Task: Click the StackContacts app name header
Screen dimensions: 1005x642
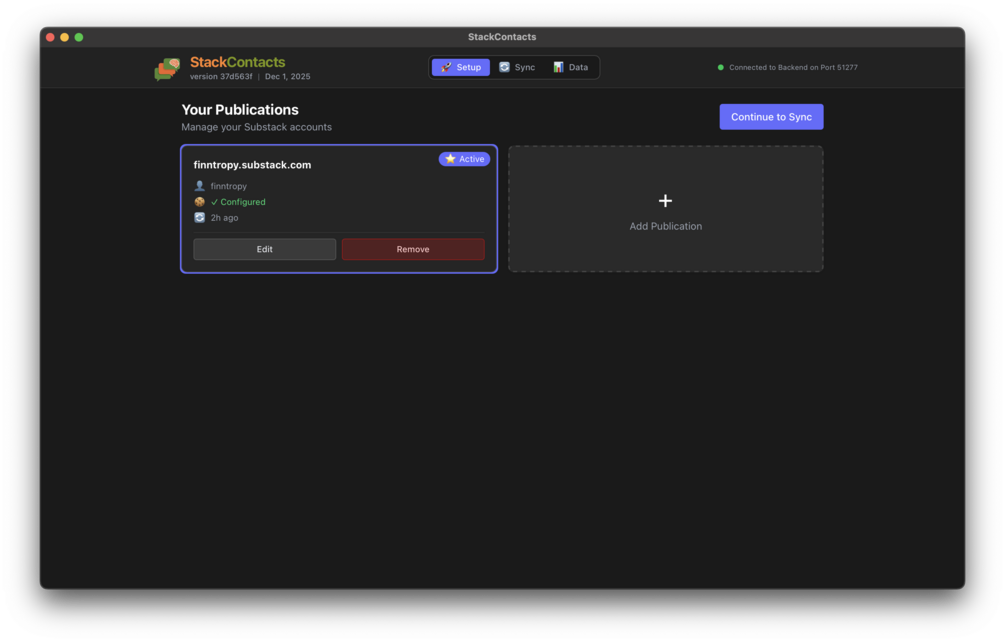Action: click(237, 62)
